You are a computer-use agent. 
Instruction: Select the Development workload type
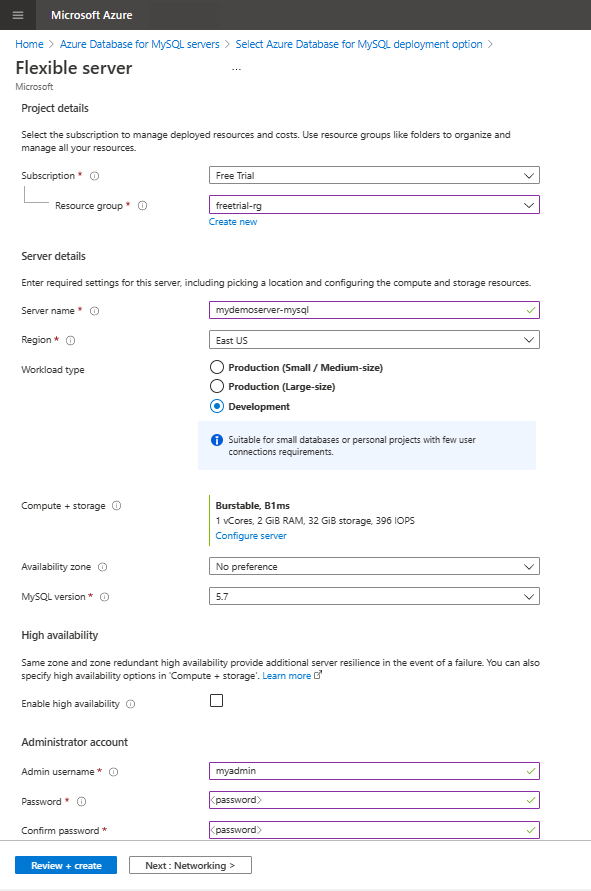point(216,406)
